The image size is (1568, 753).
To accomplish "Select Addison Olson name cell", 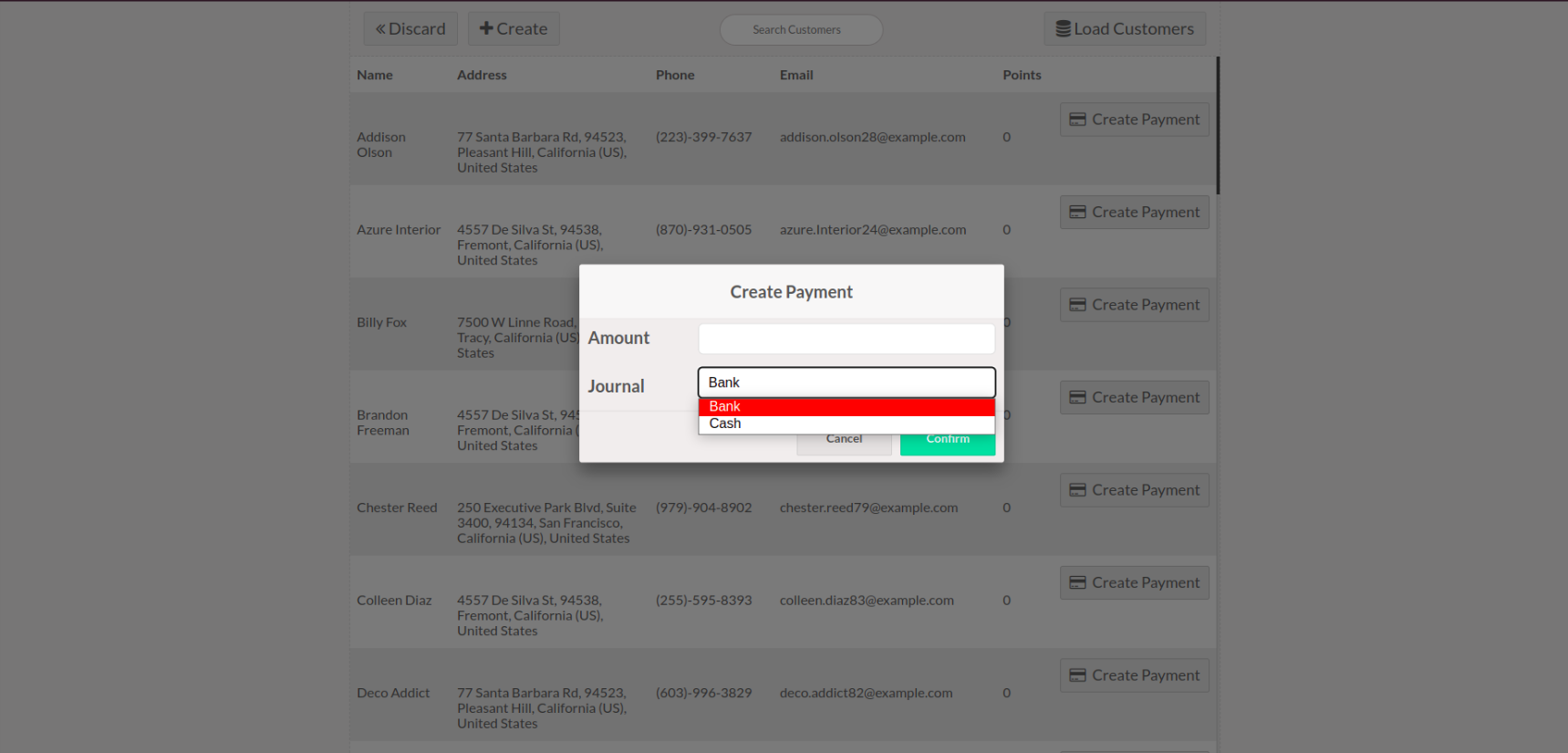I will coord(381,145).
